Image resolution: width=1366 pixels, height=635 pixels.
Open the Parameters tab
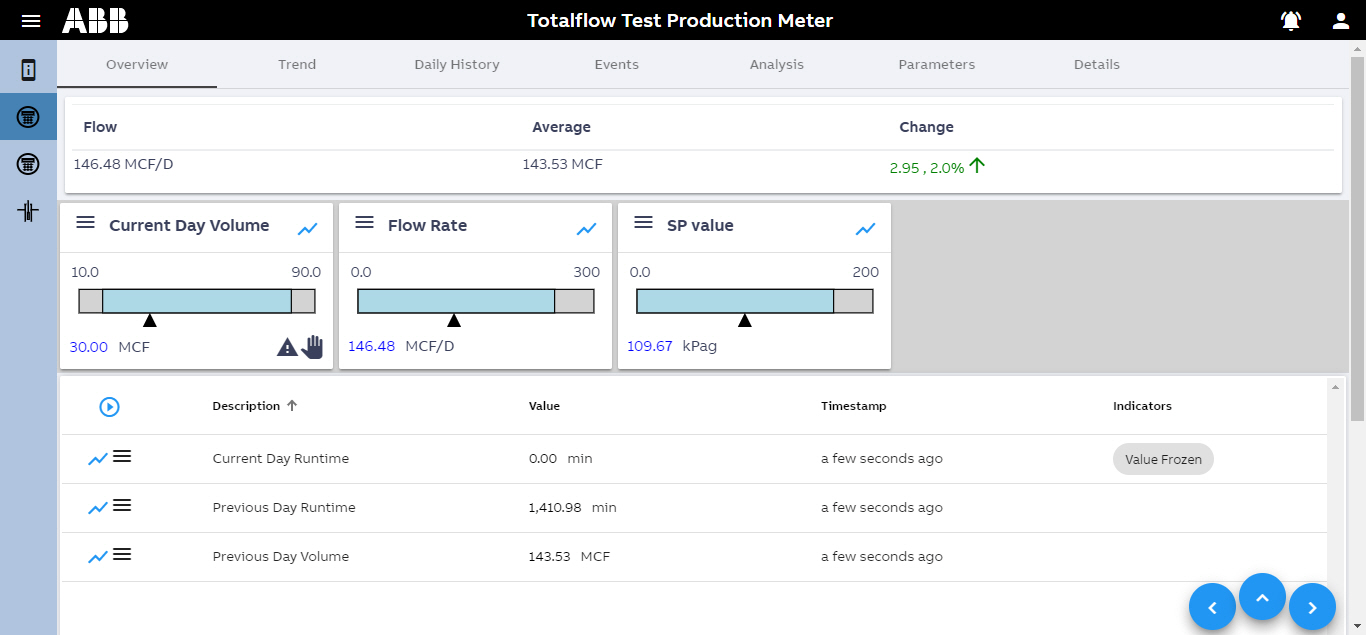(x=937, y=64)
